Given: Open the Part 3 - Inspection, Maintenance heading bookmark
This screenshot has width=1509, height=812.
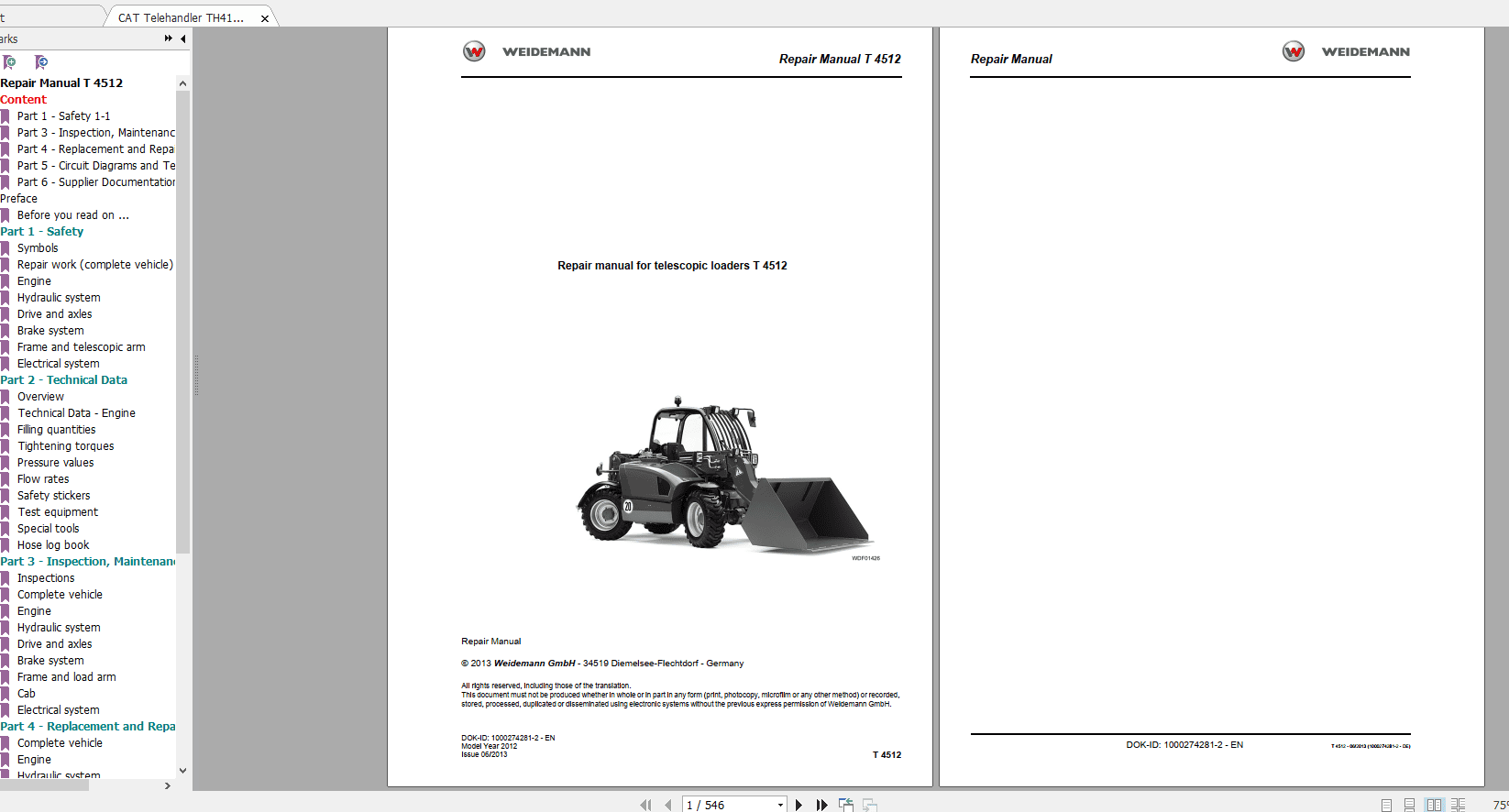Looking at the screenshot, I should pyautogui.click(x=88, y=561).
